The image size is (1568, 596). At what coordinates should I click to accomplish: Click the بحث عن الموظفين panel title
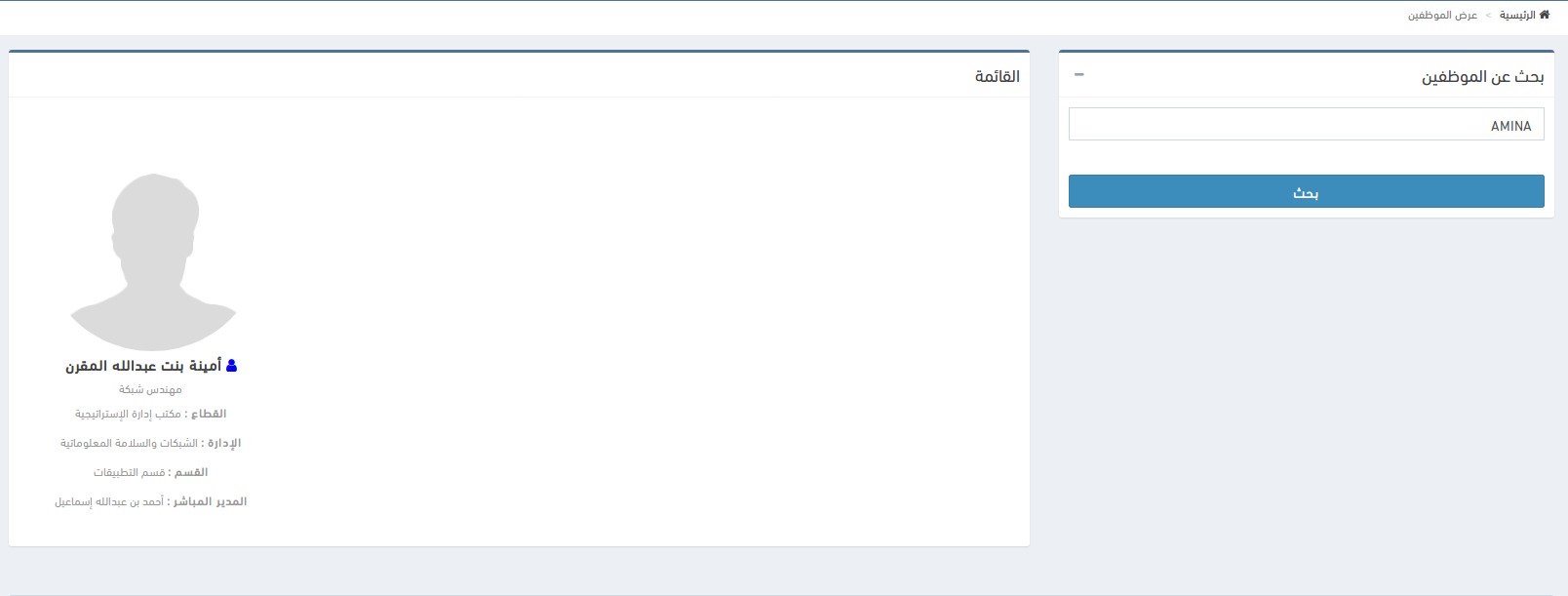coord(1482,76)
